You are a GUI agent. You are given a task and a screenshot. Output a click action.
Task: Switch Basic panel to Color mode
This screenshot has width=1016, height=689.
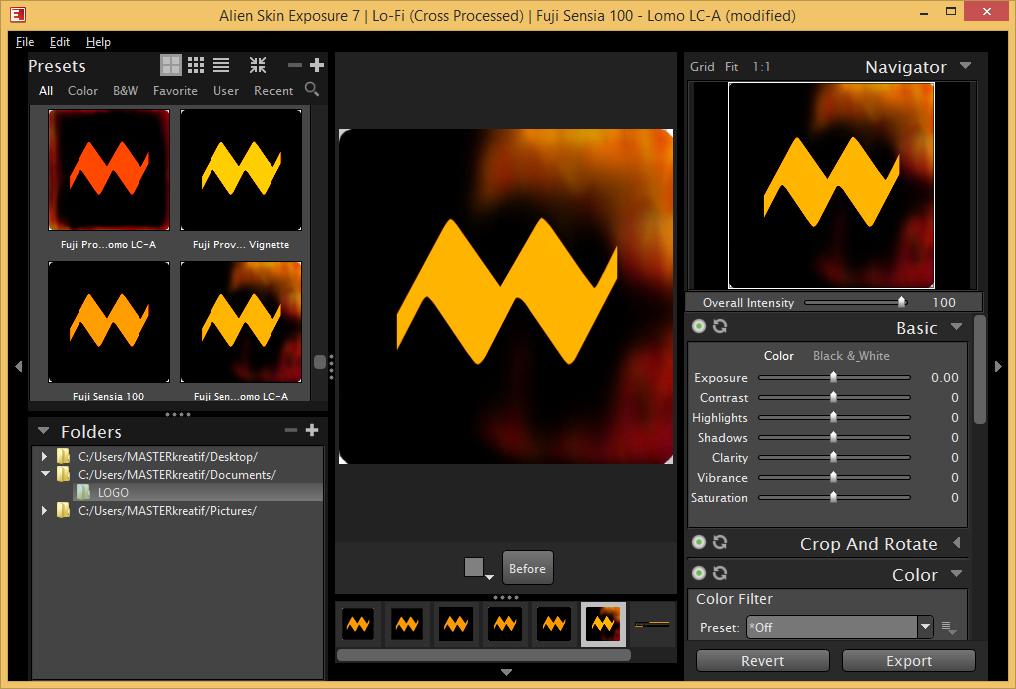coord(778,356)
